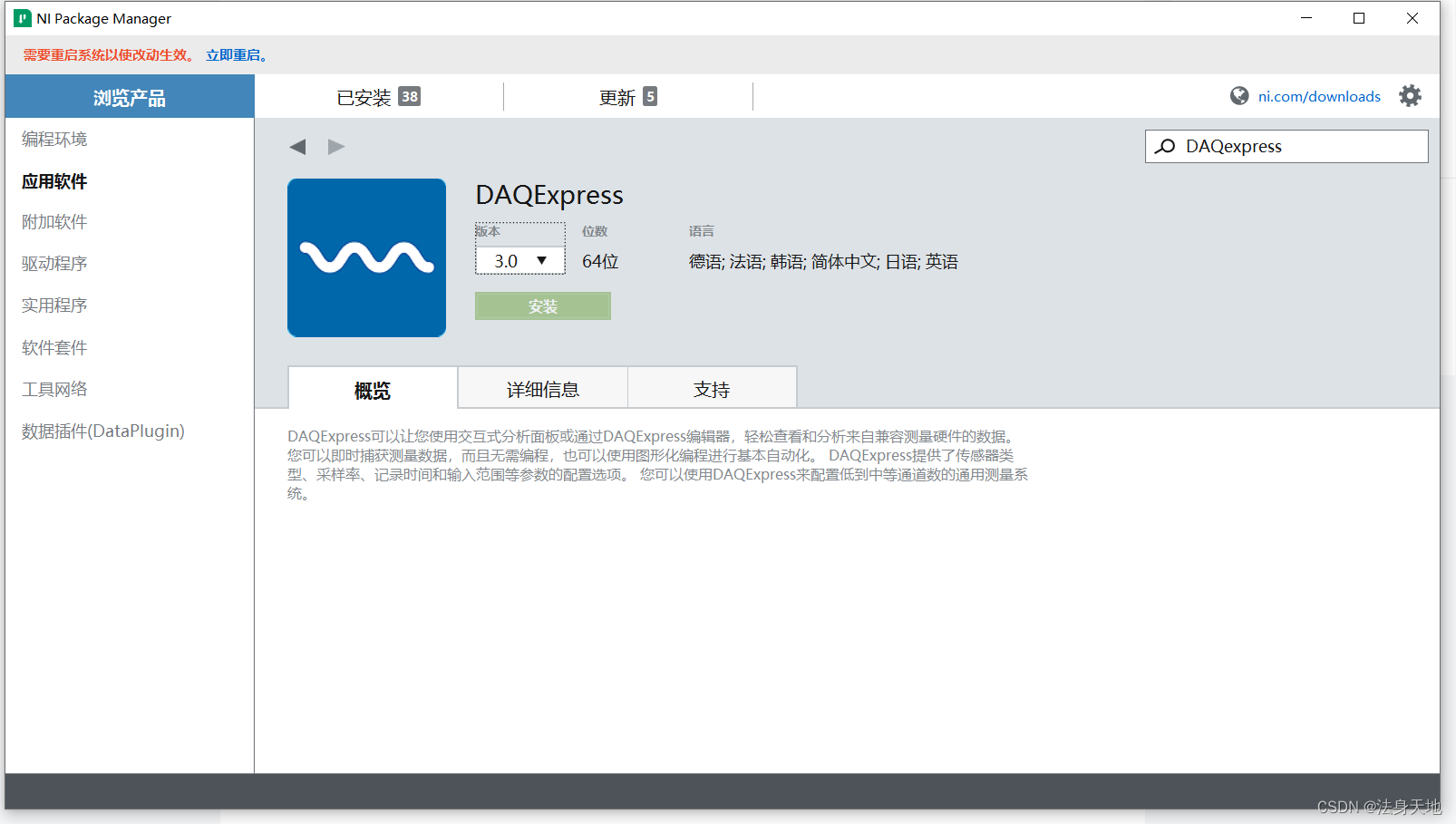Click the magnifier icon in the search box
Viewport: 1456px width, 824px height.
pos(1164,146)
